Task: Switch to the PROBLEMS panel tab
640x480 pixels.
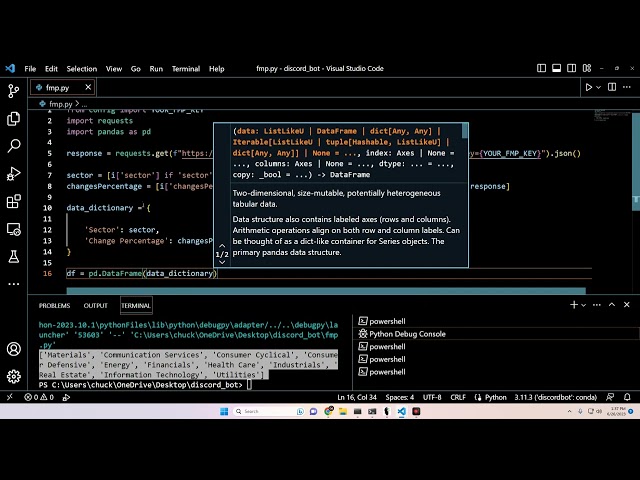Action: [54, 305]
